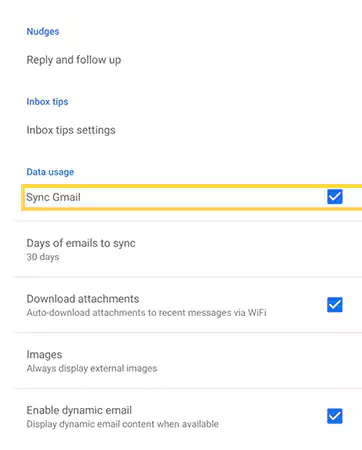This screenshot has width=362, height=450.
Task: Uncheck the Sync Gmail checkbox
Action: [335, 197]
